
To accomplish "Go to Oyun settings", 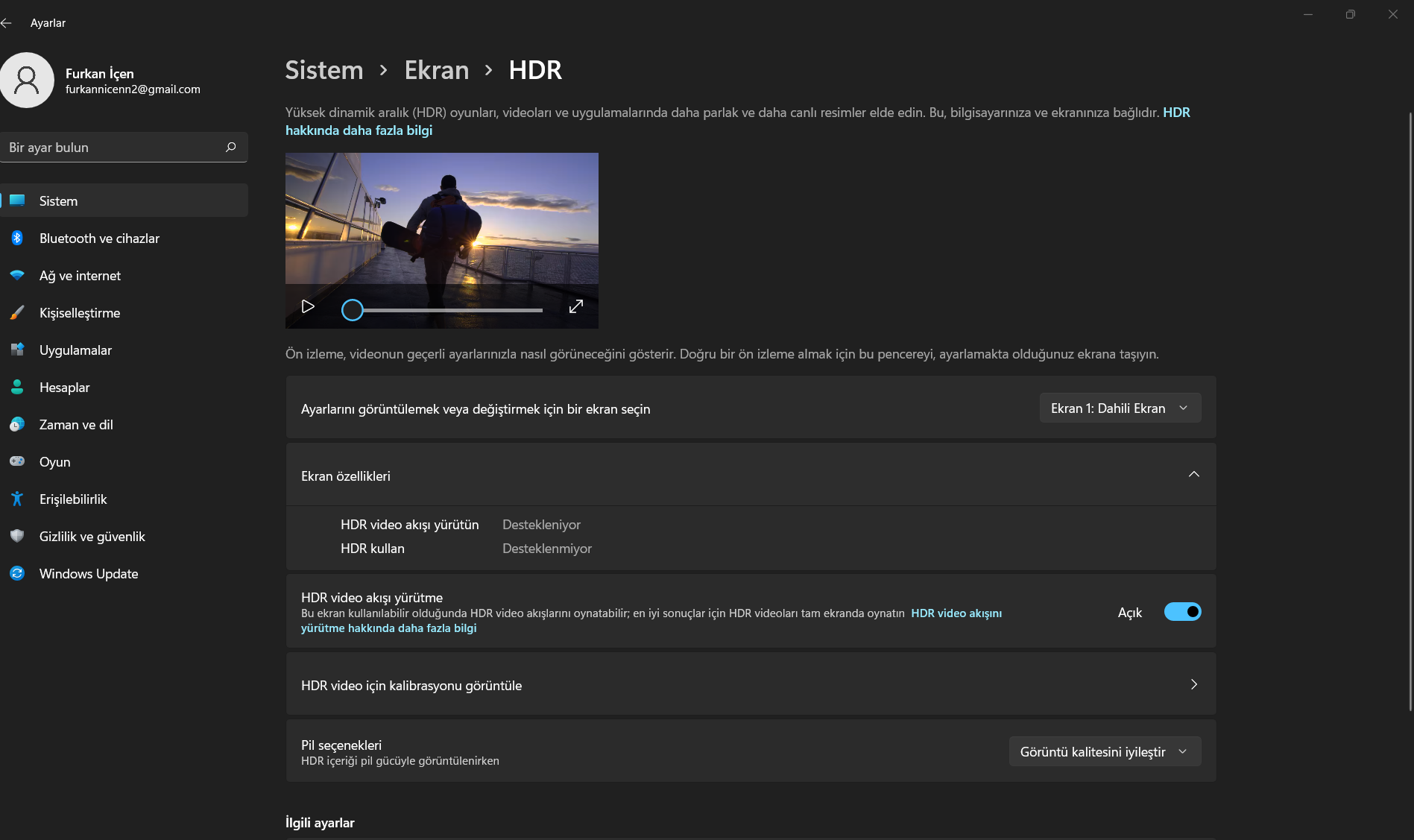I will [x=124, y=461].
